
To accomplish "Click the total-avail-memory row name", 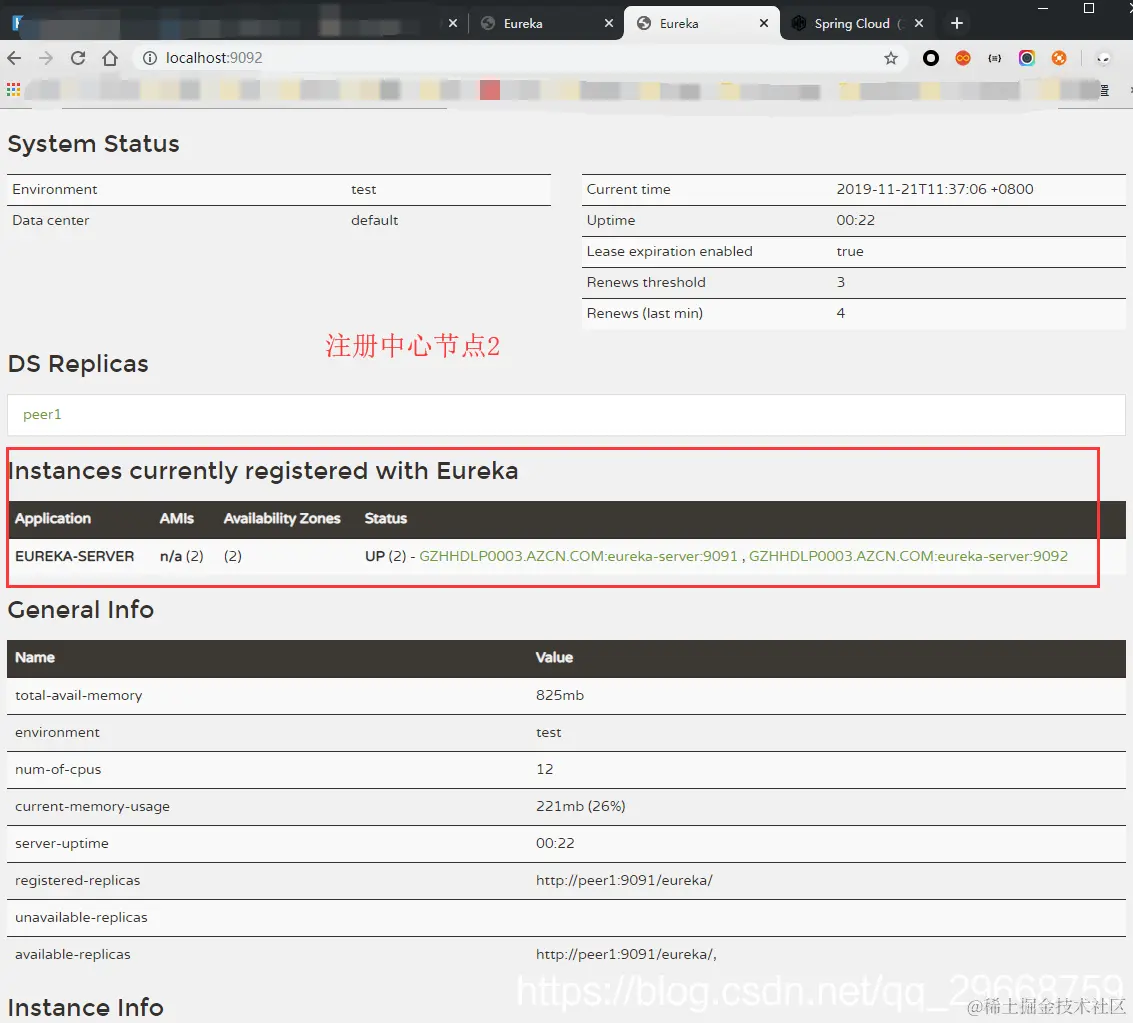I will 79,696.
